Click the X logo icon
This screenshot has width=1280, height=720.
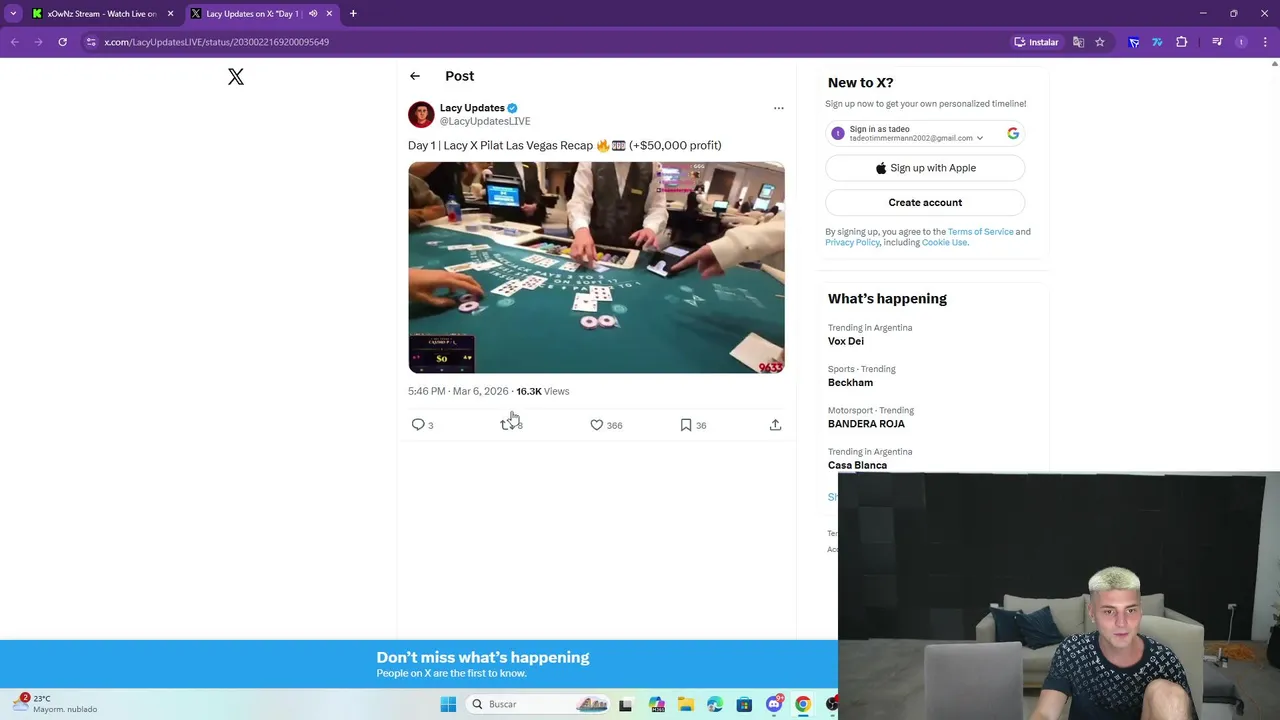[236, 77]
